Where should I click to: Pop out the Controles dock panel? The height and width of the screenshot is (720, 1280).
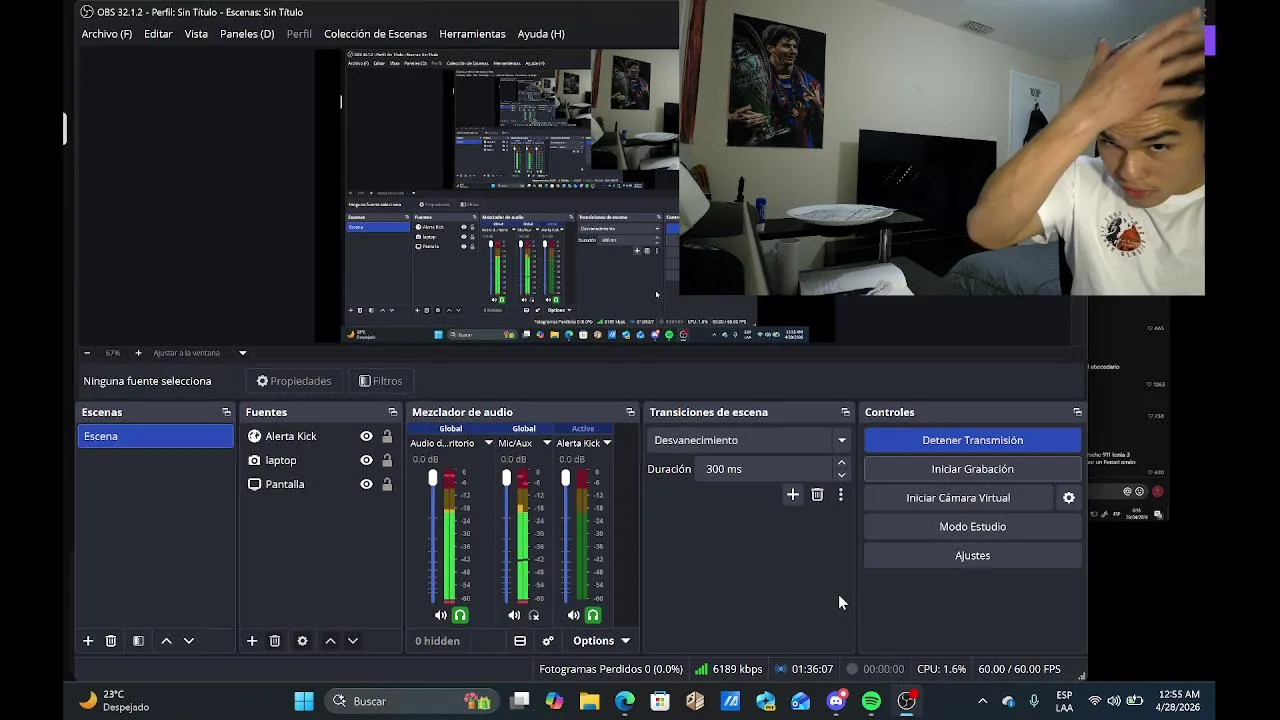point(1077,412)
